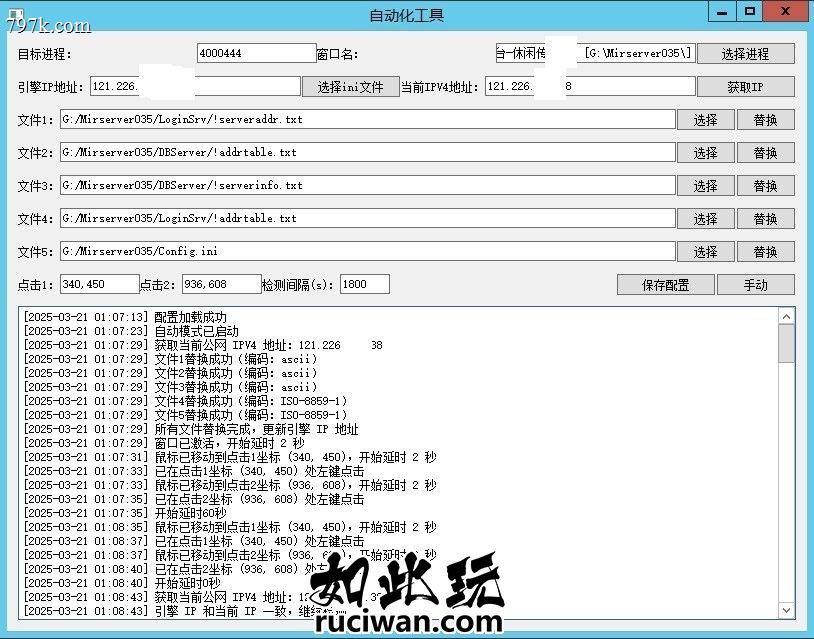Click the 手动 mode button

point(755,285)
